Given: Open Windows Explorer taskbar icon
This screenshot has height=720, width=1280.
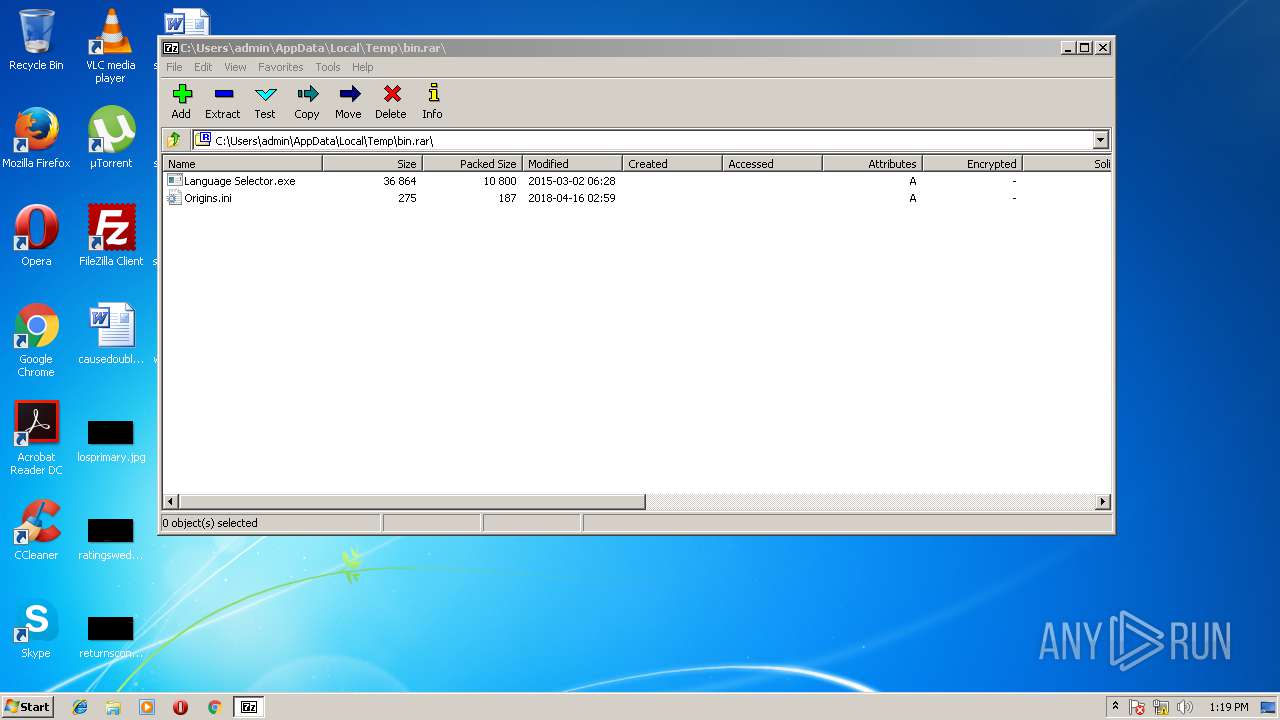Looking at the screenshot, I should [x=113, y=707].
